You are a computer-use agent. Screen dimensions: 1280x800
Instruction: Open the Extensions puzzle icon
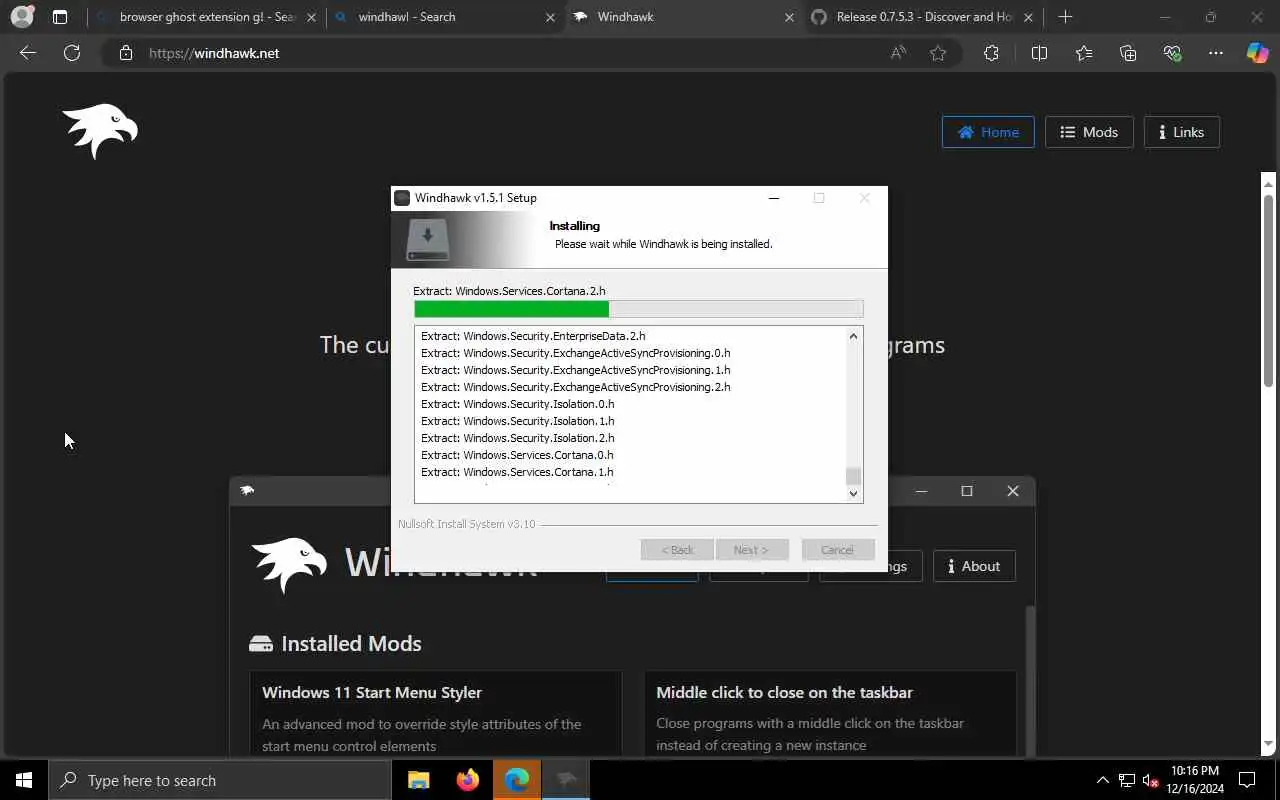coord(991,53)
